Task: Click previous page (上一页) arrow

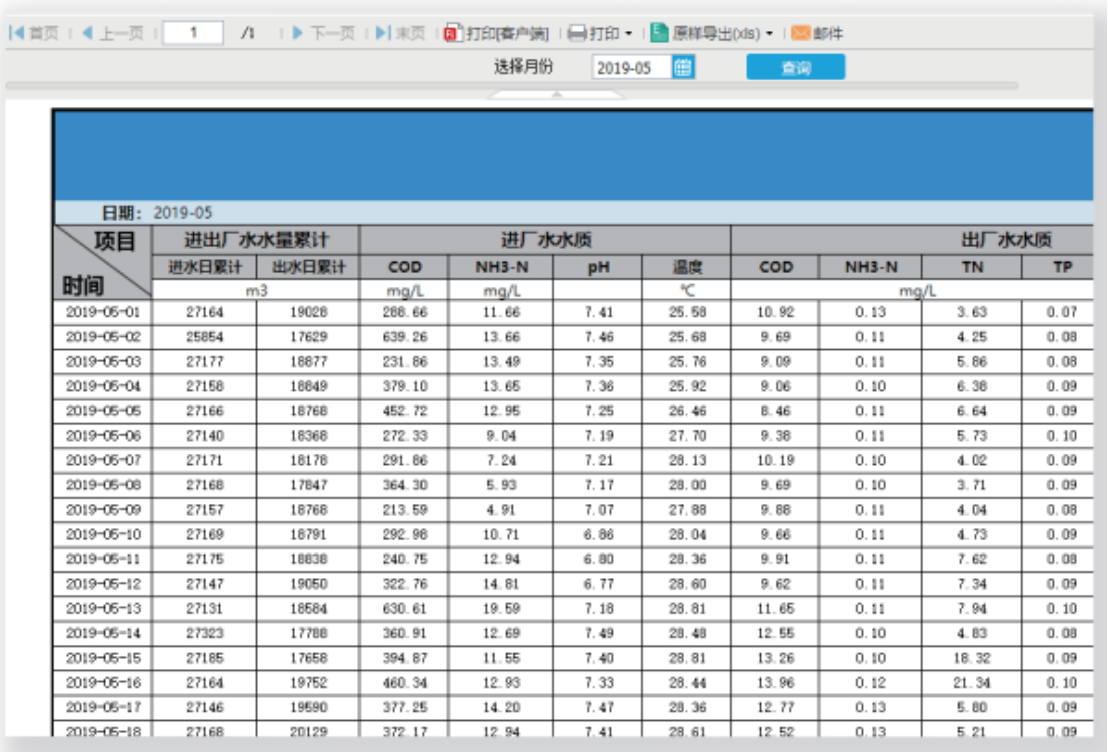Action: [x=88, y=33]
